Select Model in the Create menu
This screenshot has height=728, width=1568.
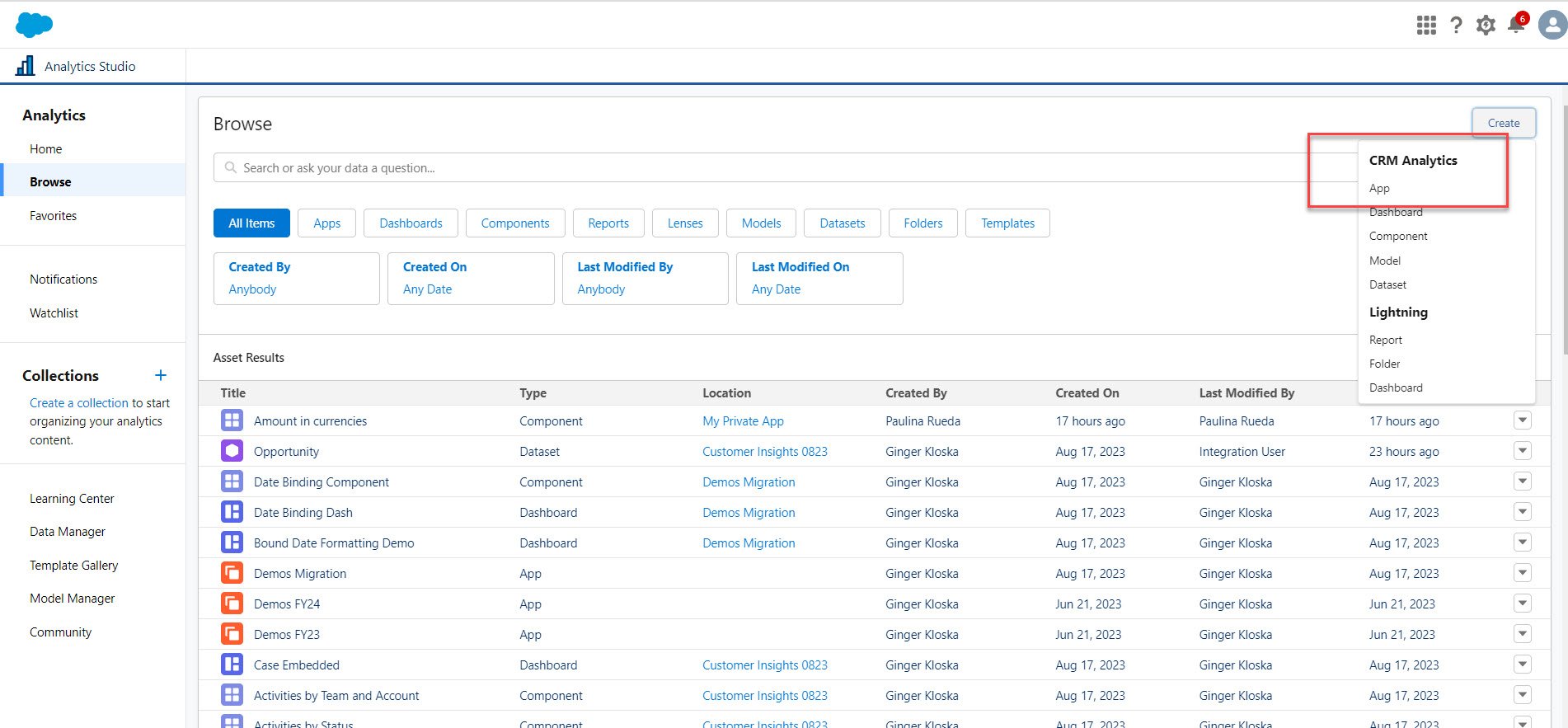click(1385, 261)
